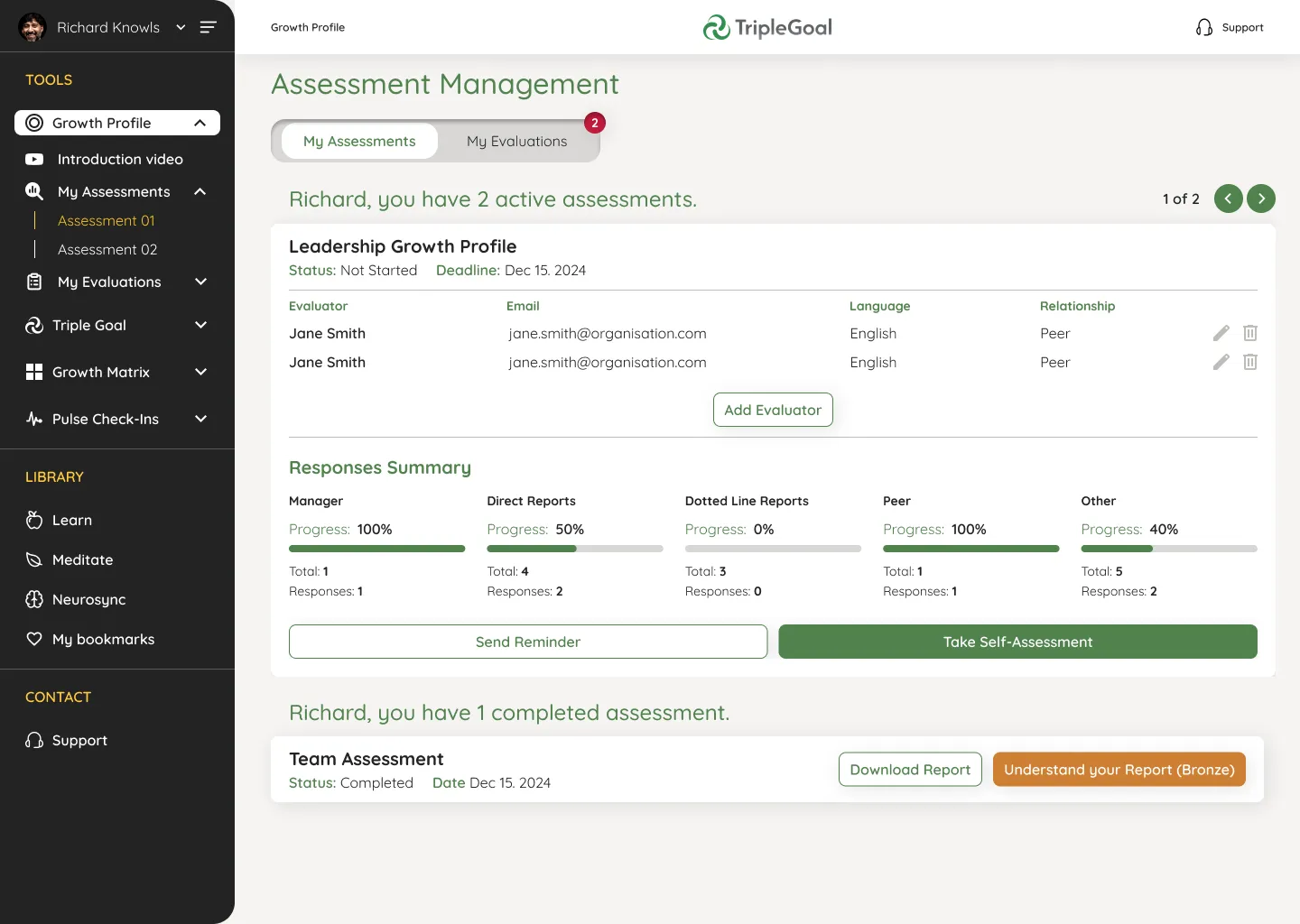The image size is (1300, 924).
Task: Select Assessment 02 in the sidebar
Action: [106, 249]
